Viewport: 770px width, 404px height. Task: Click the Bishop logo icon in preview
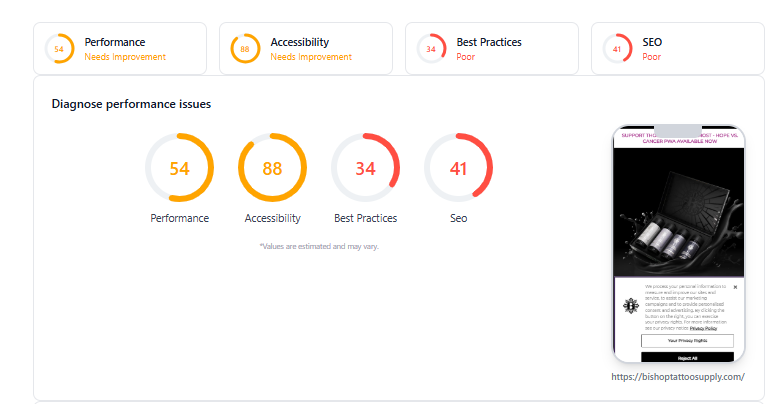pyautogui.click(x=631, y=306)
